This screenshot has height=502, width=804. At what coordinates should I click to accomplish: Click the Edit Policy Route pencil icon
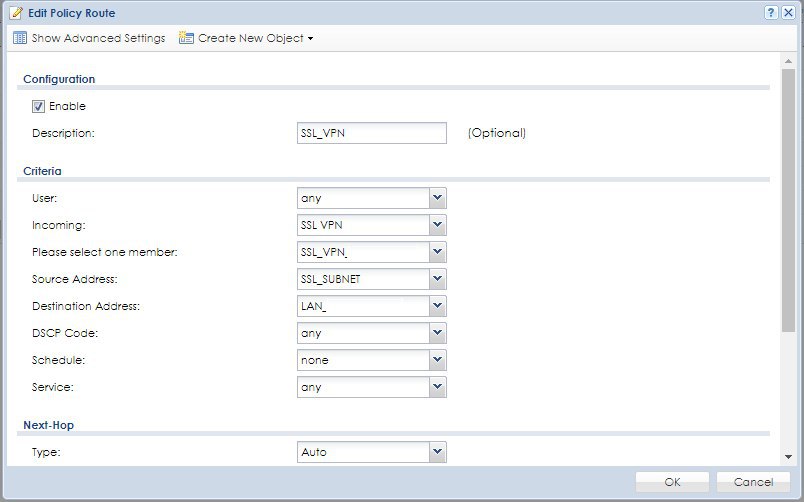tap(15, 13)
